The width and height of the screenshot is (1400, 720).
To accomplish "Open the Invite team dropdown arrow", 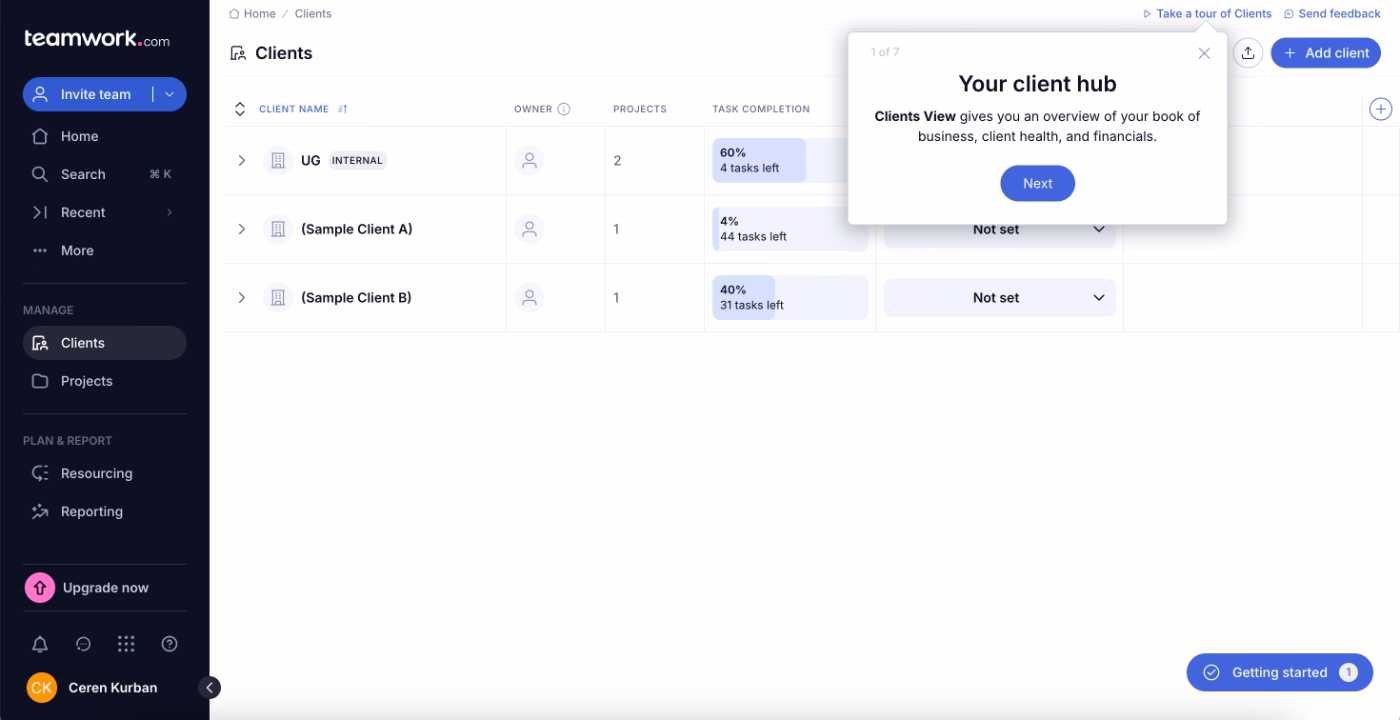I will tap(169, 94).
